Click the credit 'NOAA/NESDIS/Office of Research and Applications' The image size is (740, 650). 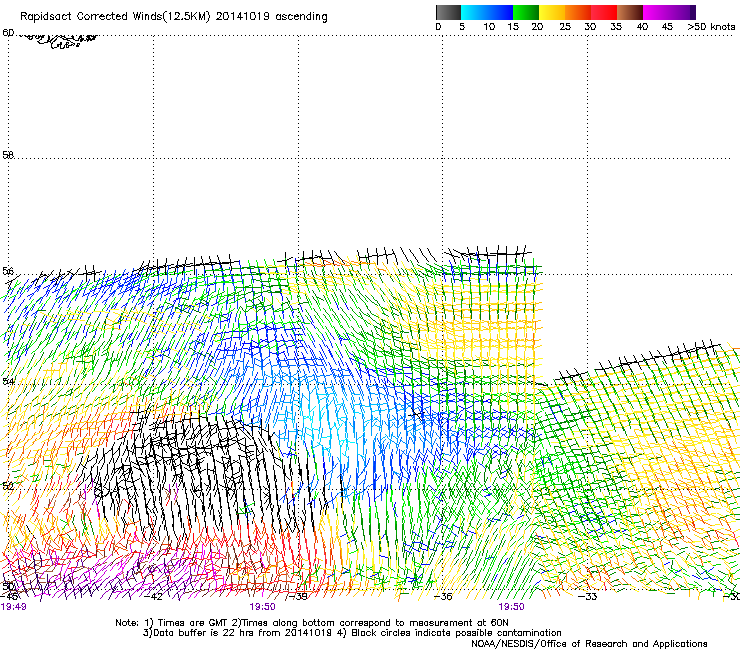589,644
